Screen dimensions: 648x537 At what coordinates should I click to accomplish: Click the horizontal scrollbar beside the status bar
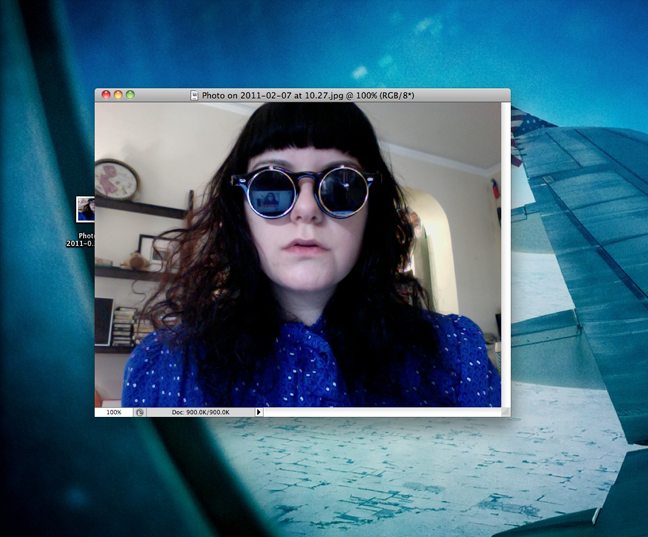[382, 412]
